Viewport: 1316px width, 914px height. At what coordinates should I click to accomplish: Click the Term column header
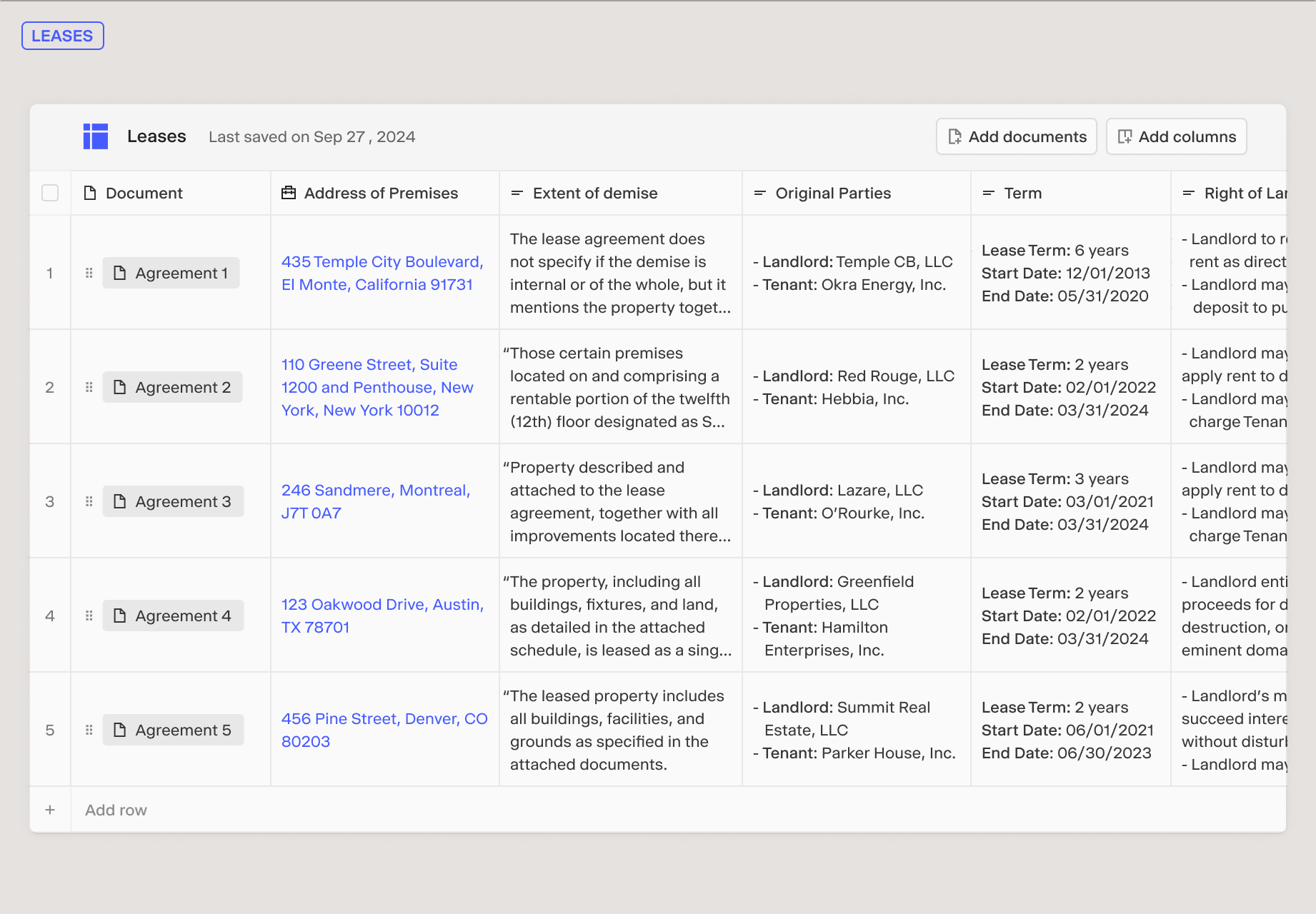1022,193
